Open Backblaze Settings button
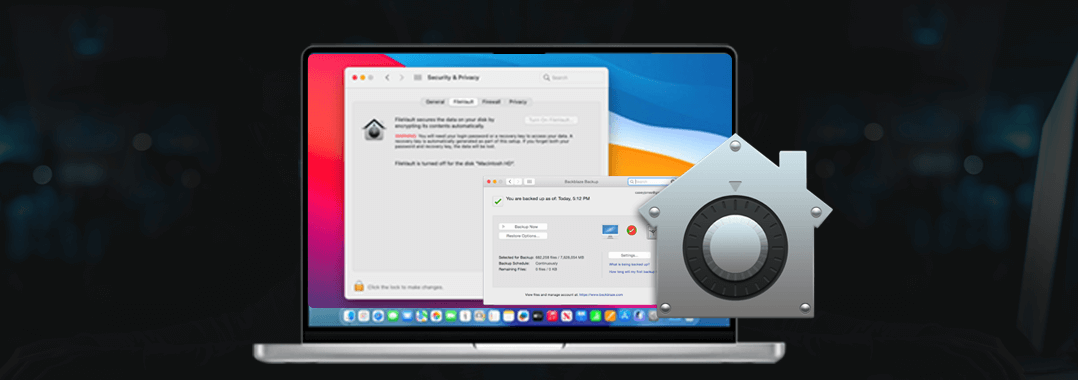1078x380 pixels. pyautogui.click(x=629, y=255)
